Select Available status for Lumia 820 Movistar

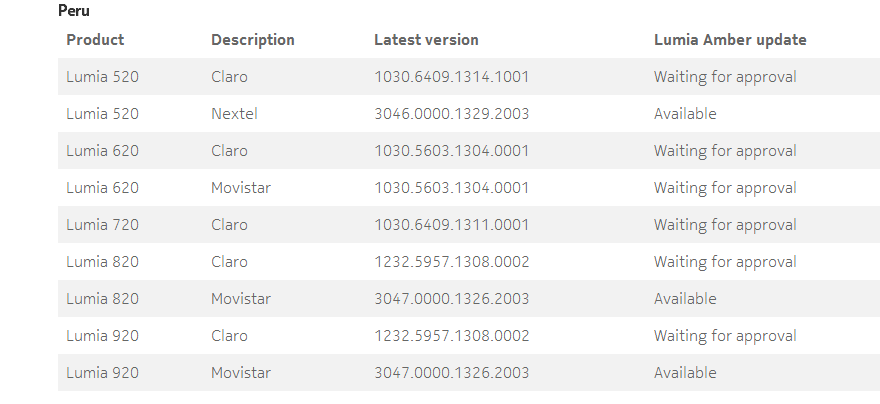(685, 299)
